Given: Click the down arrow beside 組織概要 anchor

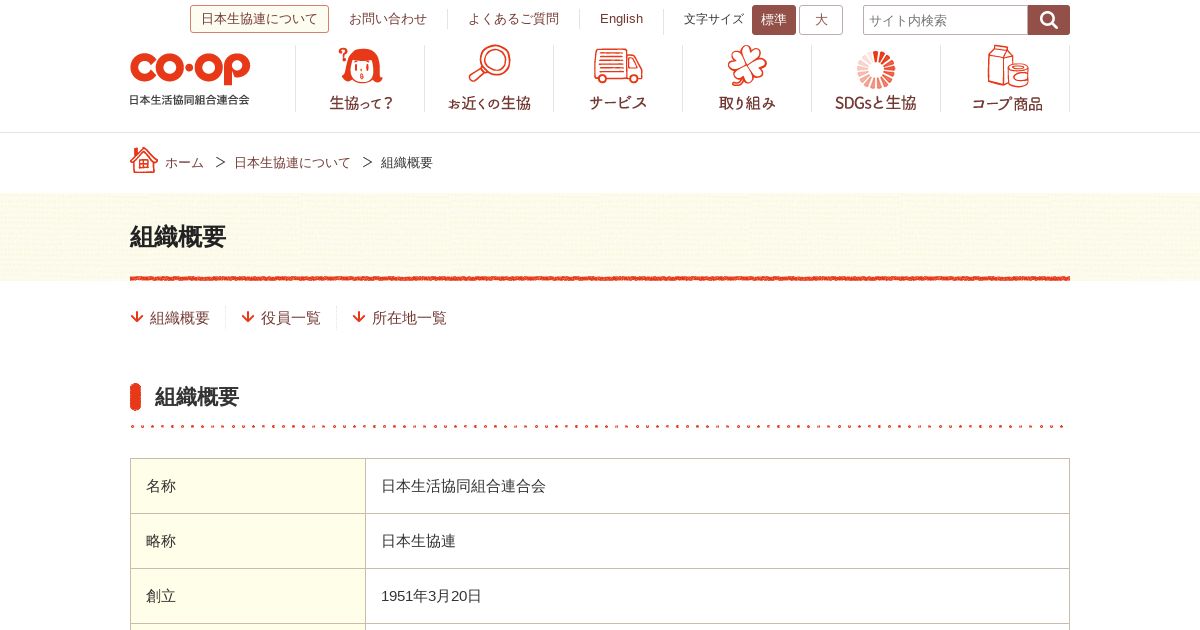Looking at the screenshot, I should pos(137,317).
